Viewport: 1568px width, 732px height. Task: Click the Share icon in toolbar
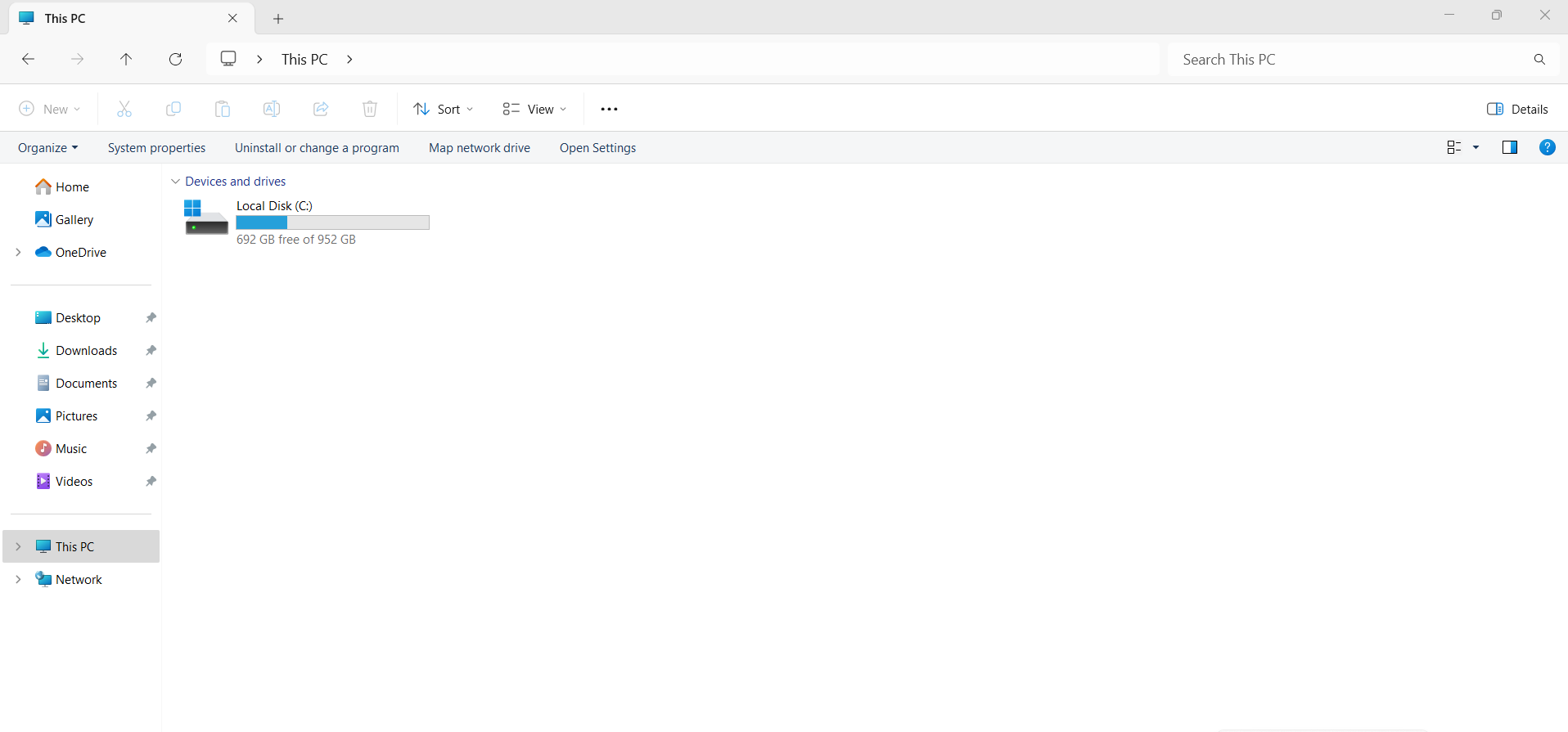(321, 109)
